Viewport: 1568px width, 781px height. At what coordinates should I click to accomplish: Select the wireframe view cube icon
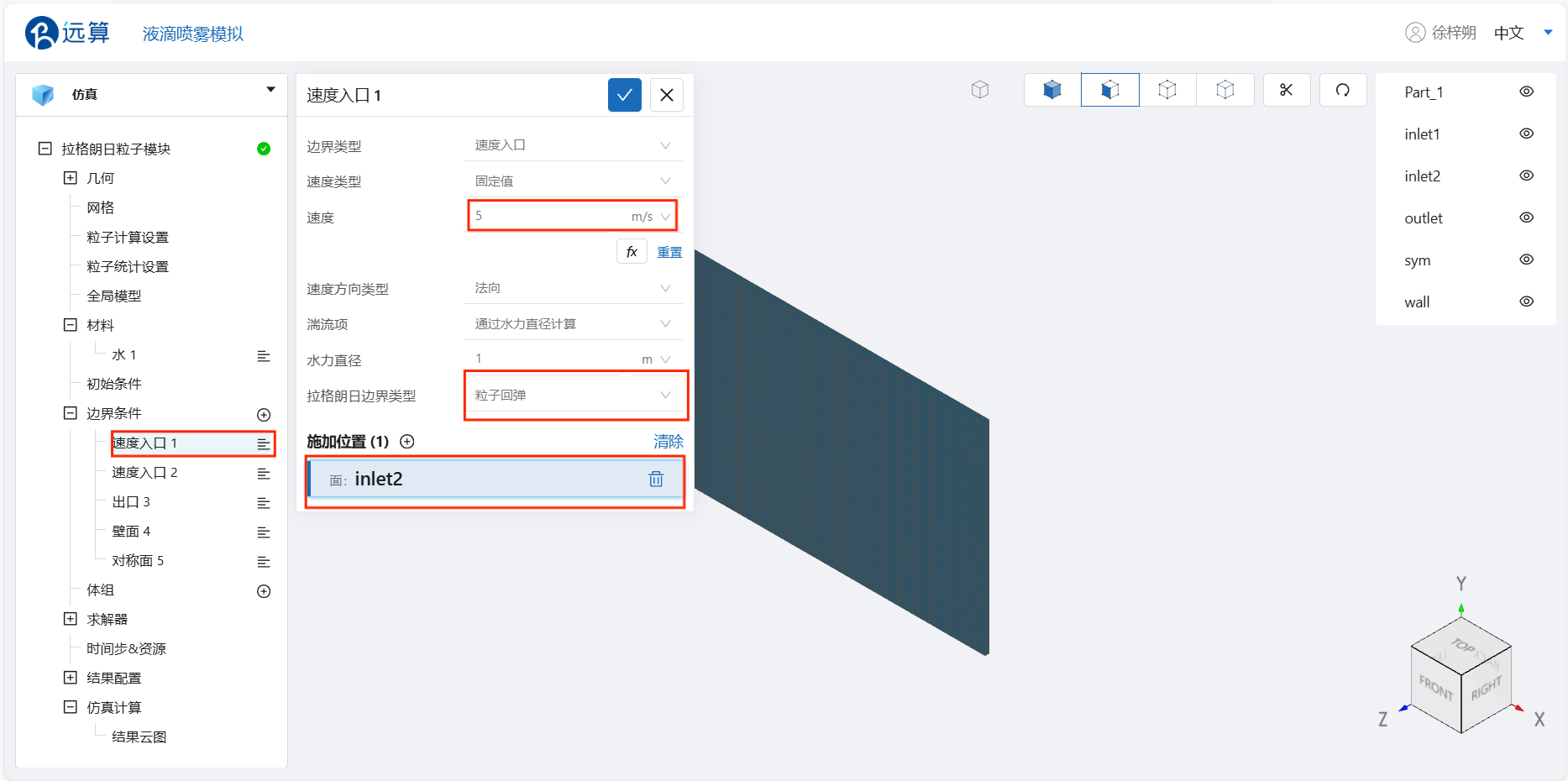coord(1167,90)
